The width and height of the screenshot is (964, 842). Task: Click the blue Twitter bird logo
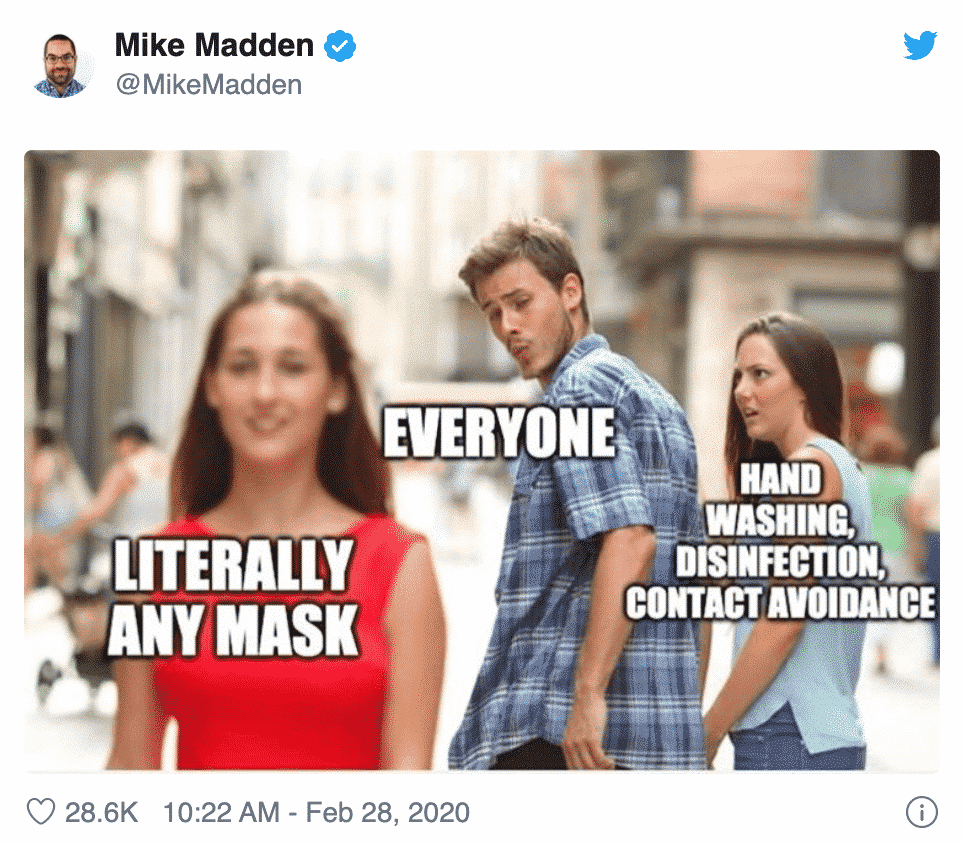tap(920, 45)
